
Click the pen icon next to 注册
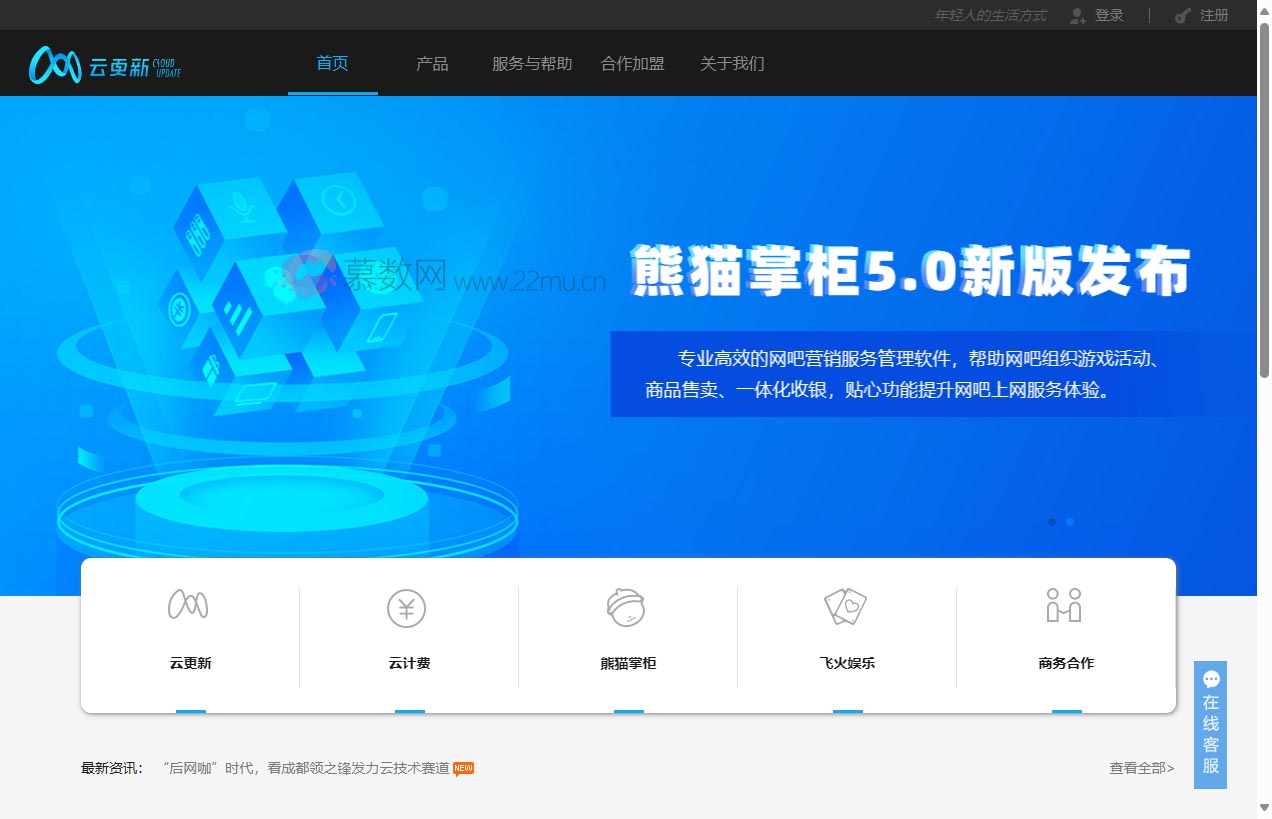(x=1182, y=15)
